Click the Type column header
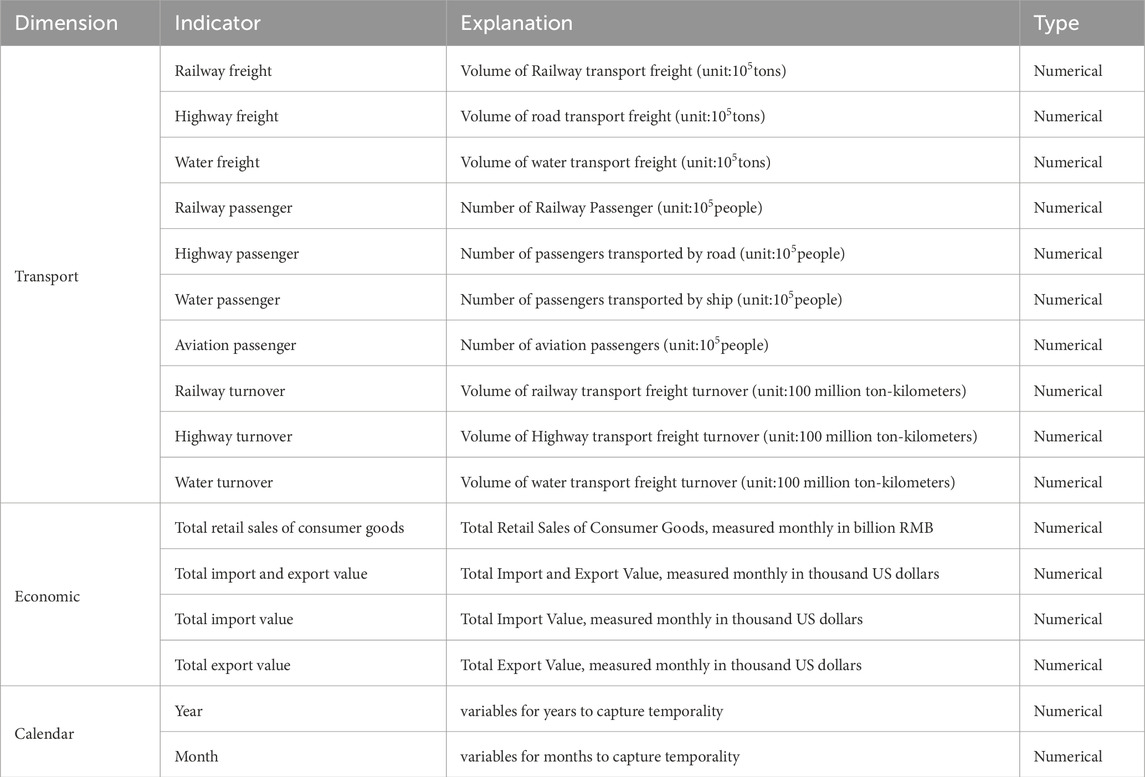Viewport: 1145px width, 777px height. point(1056,23)
